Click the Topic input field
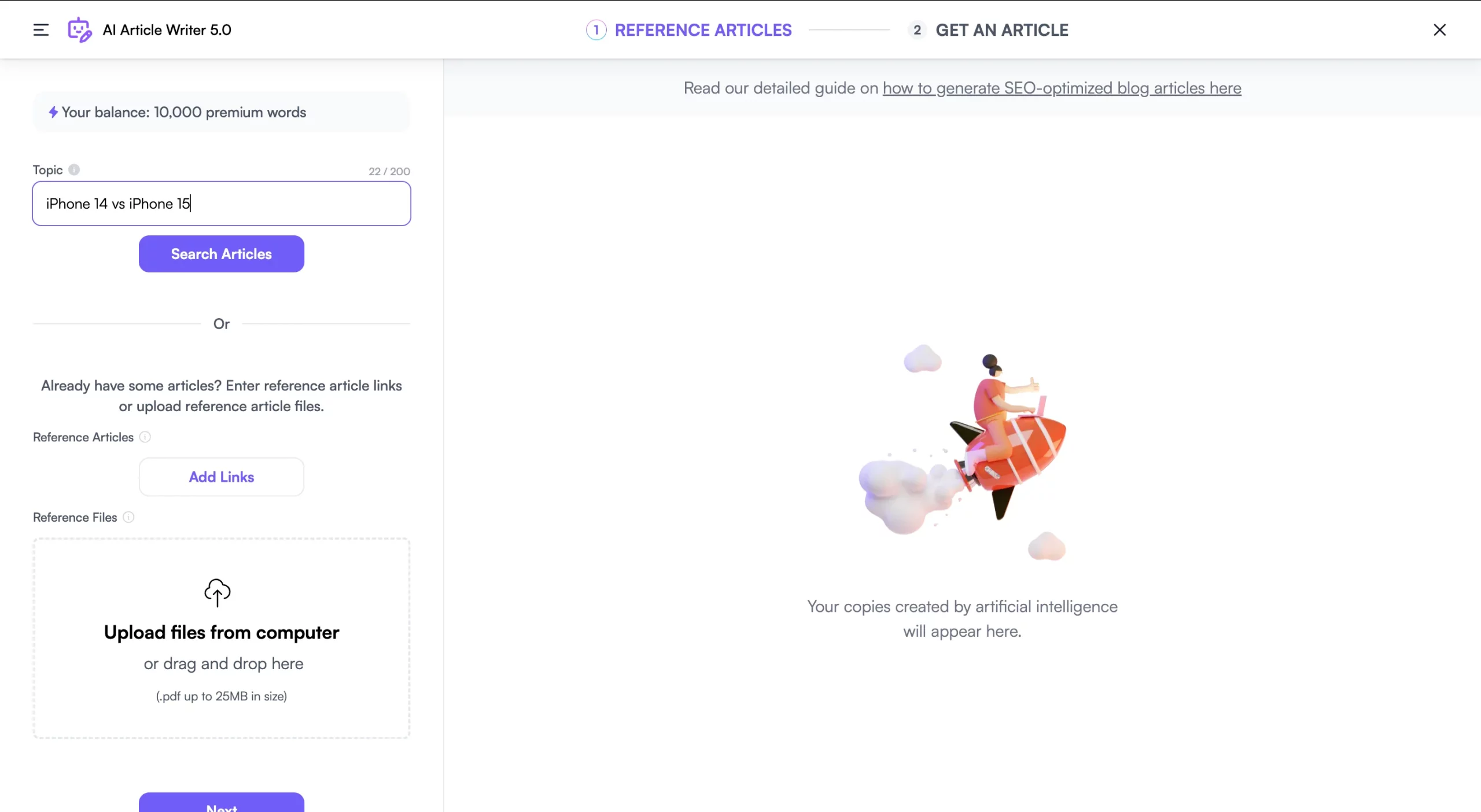Viewport: 1481px width, 812px height. 221,203
